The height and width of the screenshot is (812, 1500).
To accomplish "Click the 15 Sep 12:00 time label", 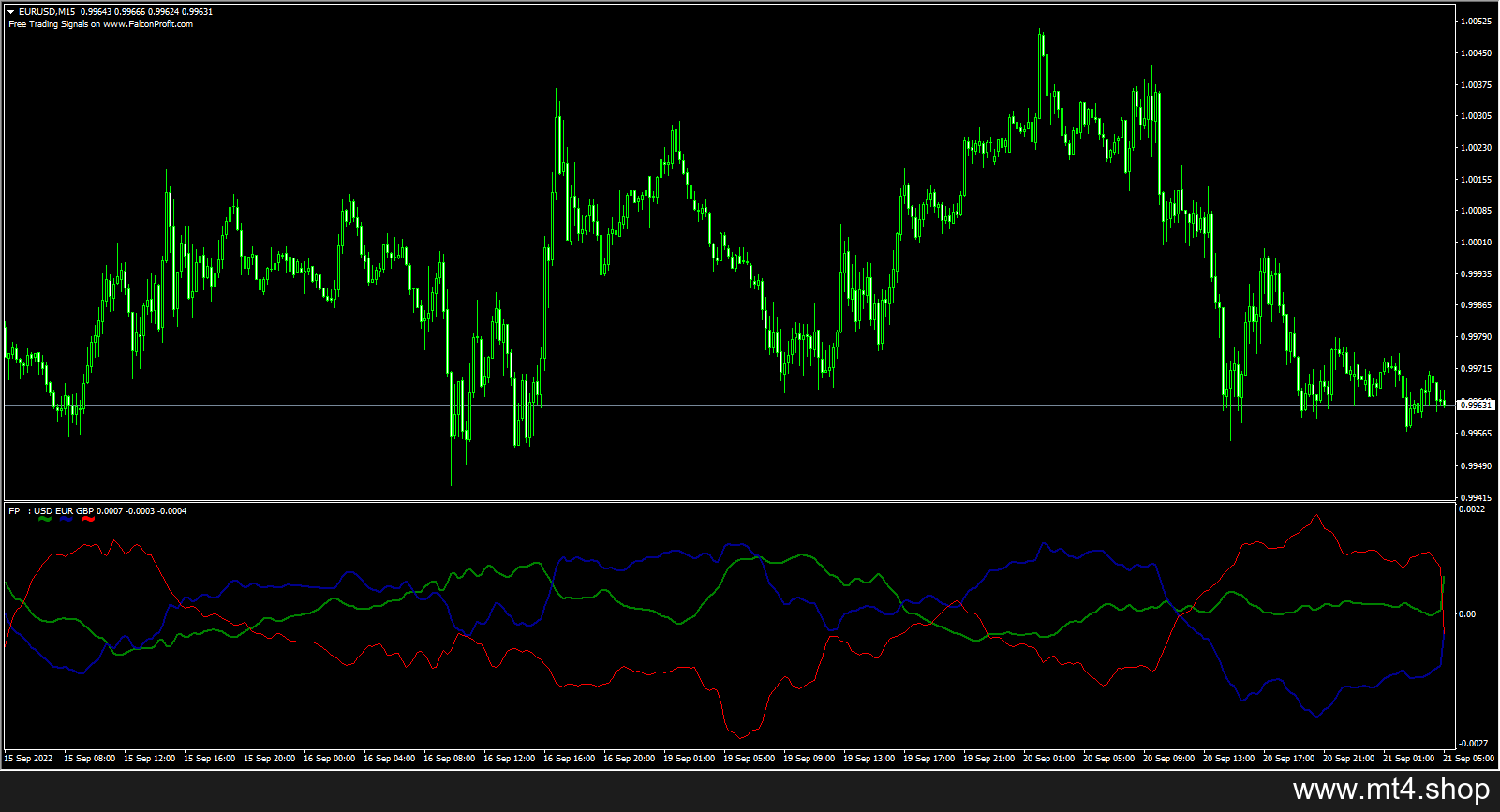I will coord(149,759).
